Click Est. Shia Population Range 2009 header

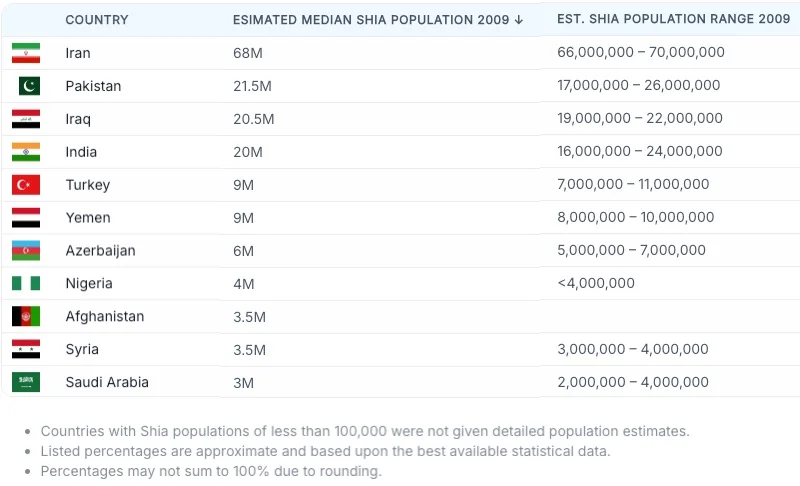673,19
